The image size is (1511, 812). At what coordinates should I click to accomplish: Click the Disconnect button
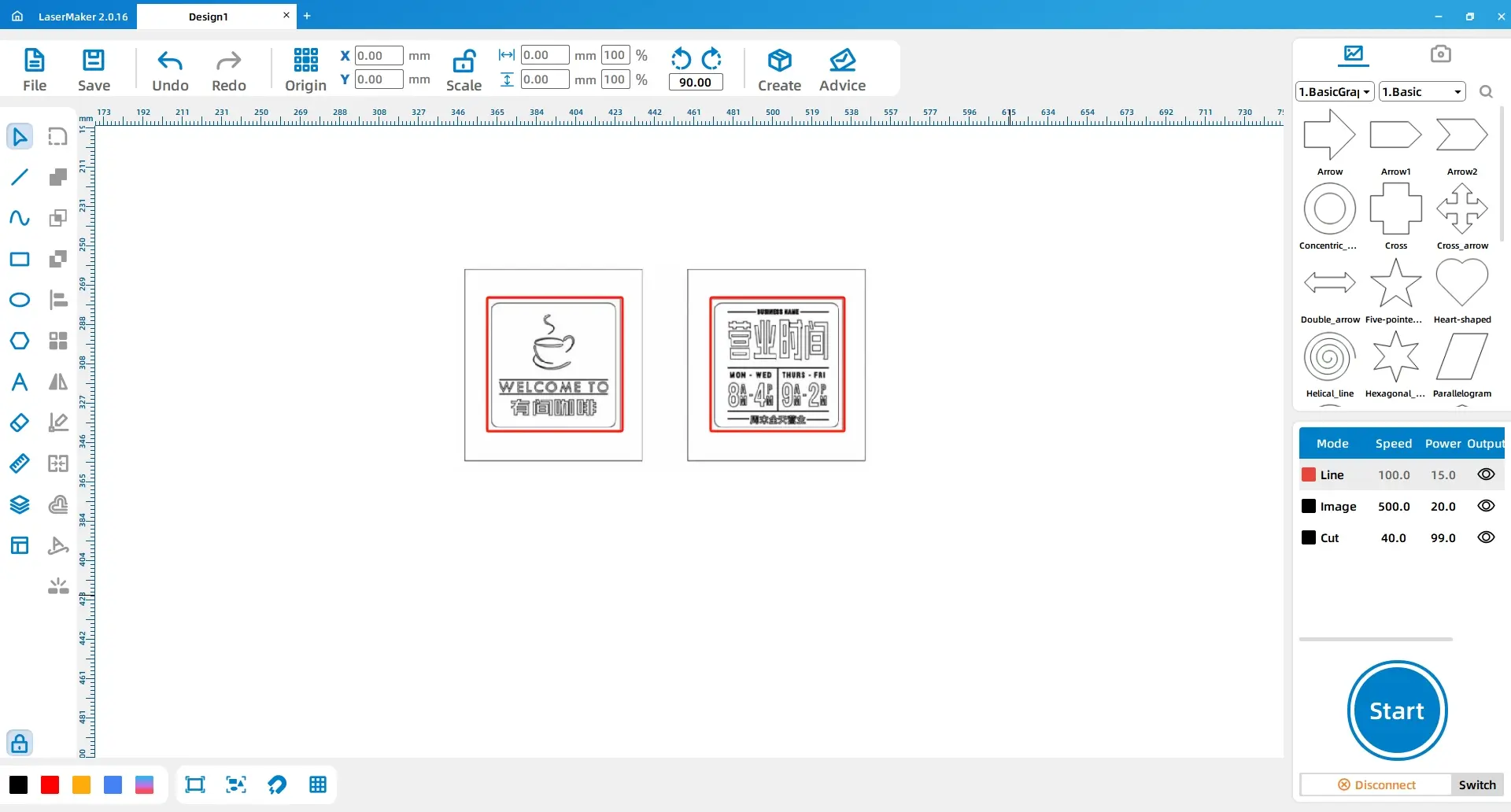click(x=1376, y=784)
